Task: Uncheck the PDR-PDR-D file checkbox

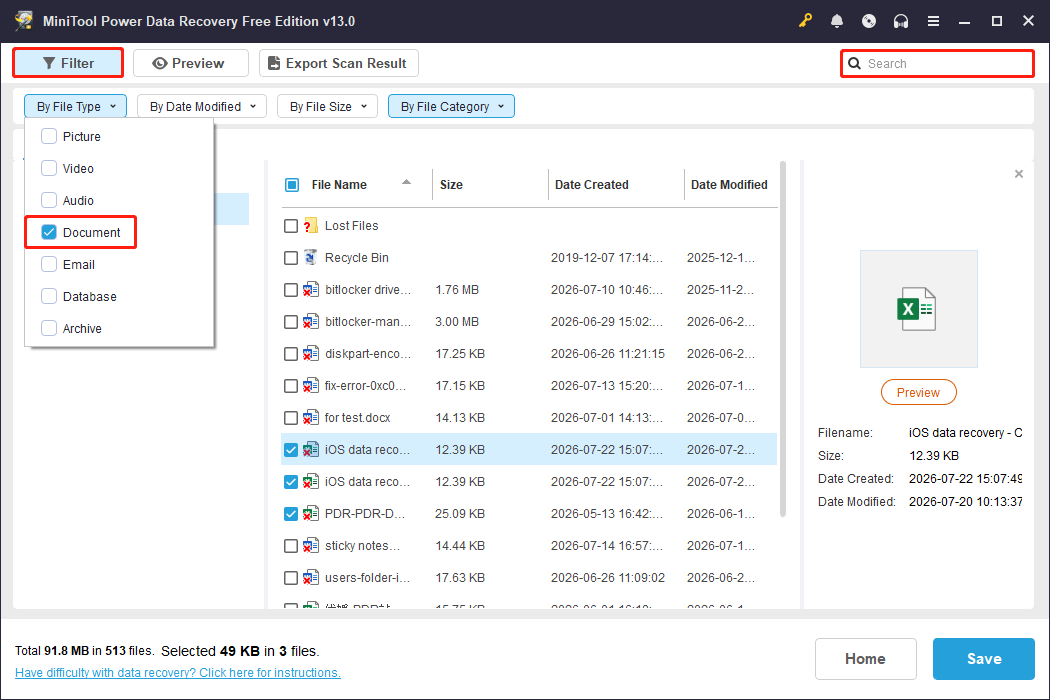Action: [291, 514]
